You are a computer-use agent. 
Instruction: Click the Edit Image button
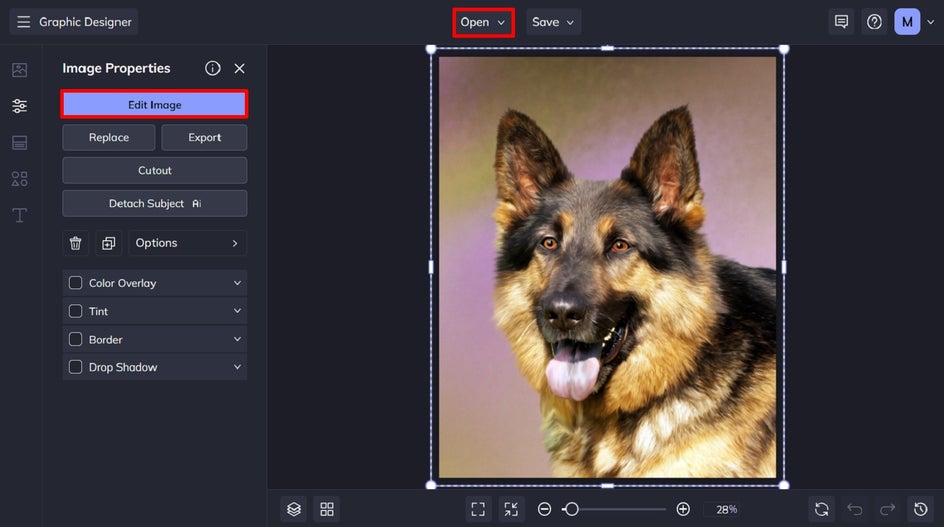pyautogui.click(x=154, y=104)
